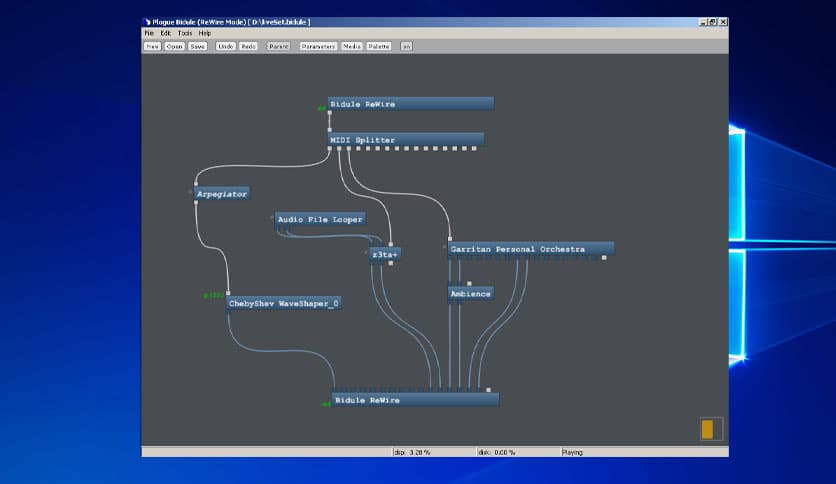836x484 pixels.
Task: Select the Ambience effect node
Action: [470, 294]
